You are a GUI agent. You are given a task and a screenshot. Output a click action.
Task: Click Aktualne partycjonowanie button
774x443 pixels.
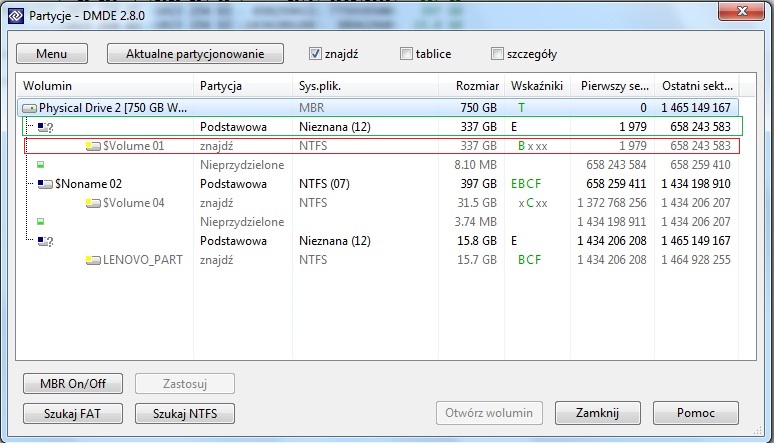(x=195, y=54)
